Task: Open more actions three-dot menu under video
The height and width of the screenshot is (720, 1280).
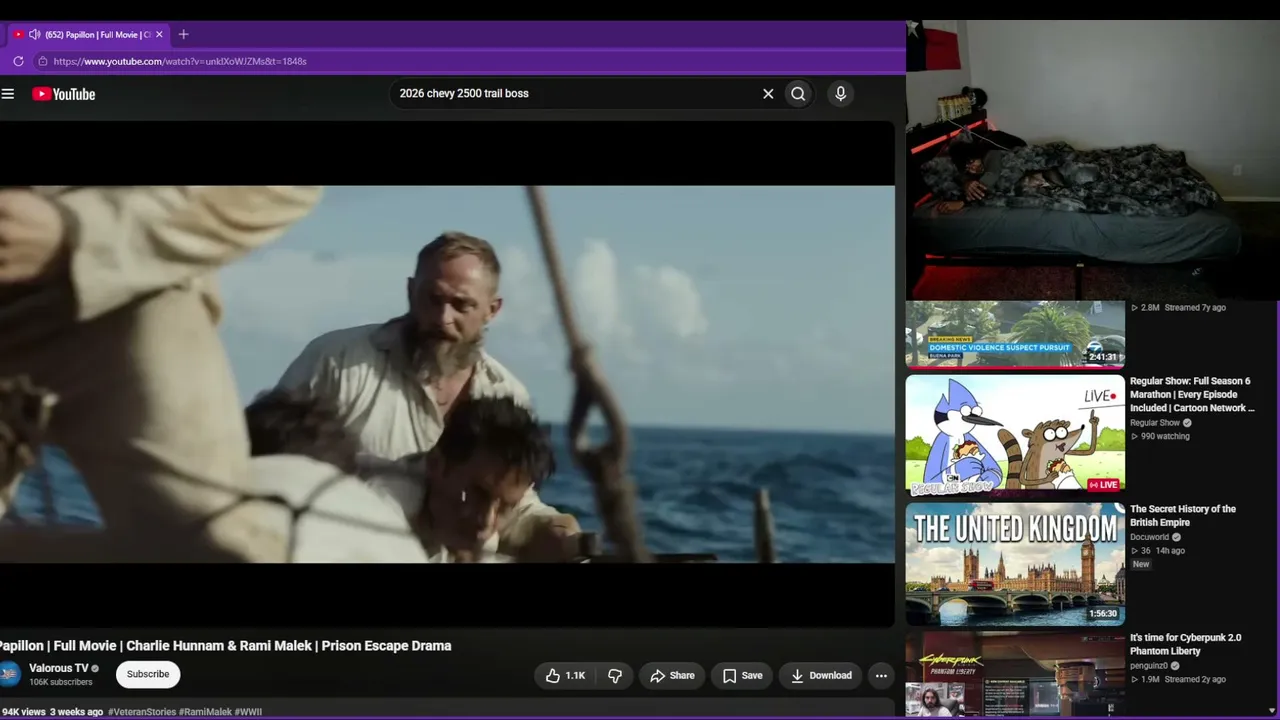Action: (881, 676)
